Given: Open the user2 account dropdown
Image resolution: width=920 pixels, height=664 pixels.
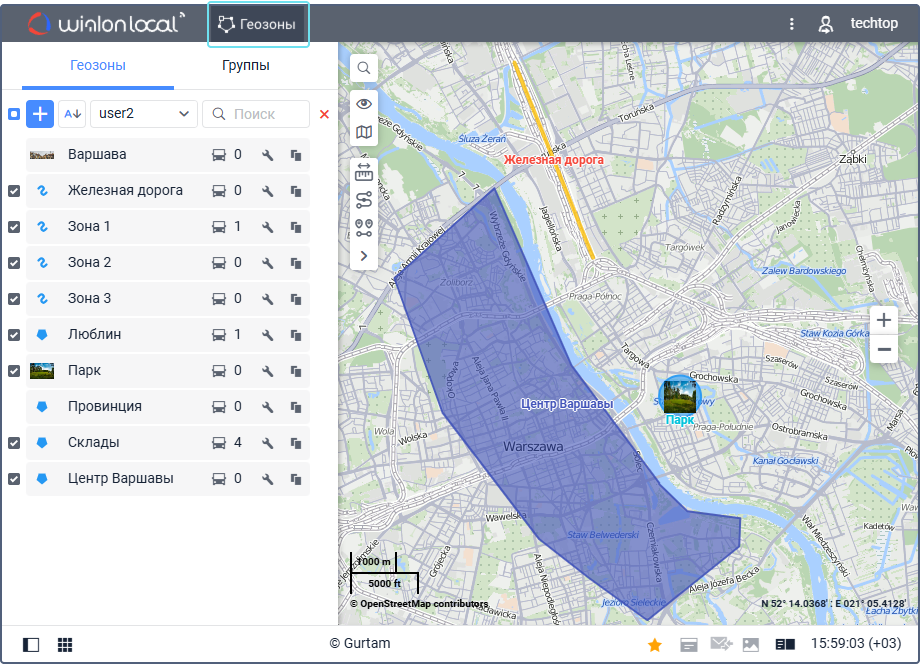Looking at the screenshot, I should [x=143, y=114].
